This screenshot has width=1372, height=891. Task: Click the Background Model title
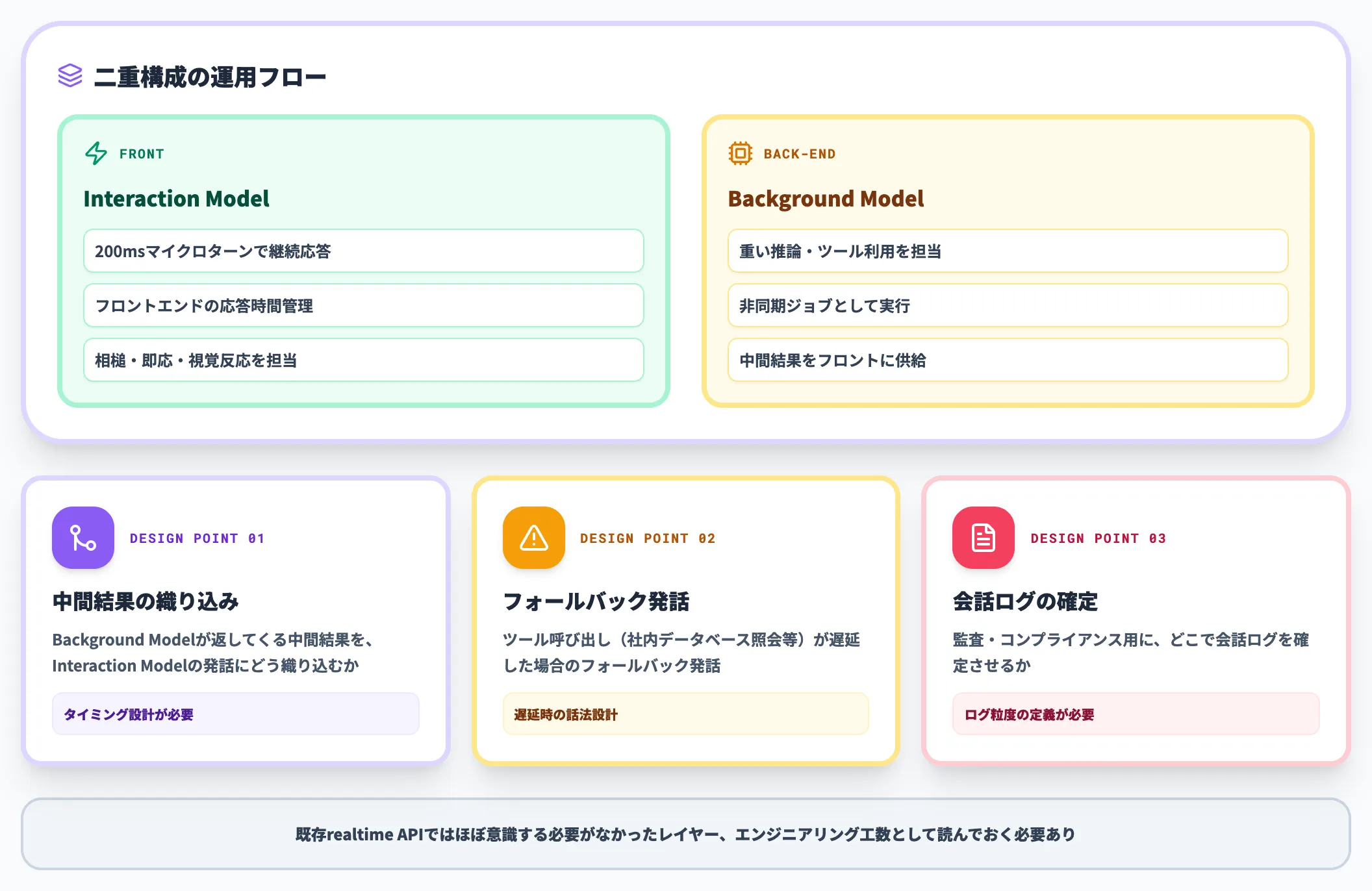tap(826, 199)
